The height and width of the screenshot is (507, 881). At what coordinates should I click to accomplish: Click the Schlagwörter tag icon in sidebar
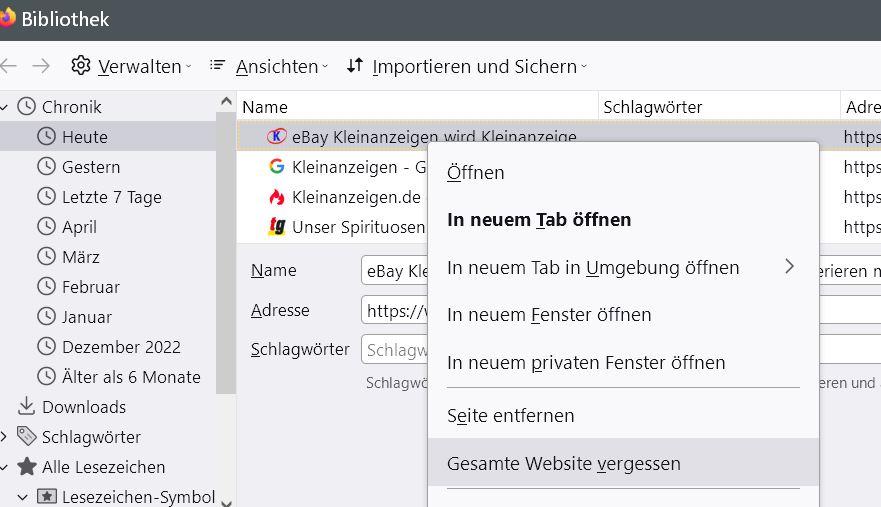click(x=27, y=437)
